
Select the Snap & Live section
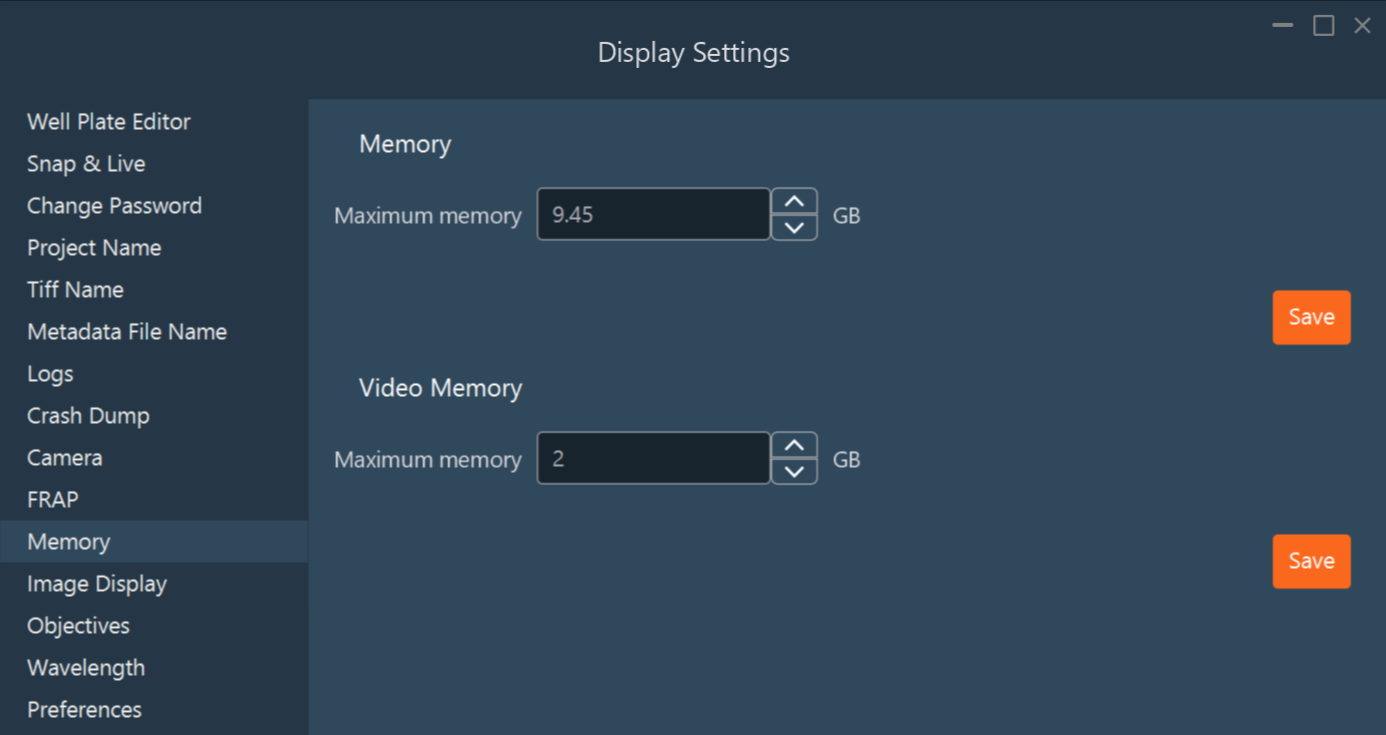(x=86, y=163)
